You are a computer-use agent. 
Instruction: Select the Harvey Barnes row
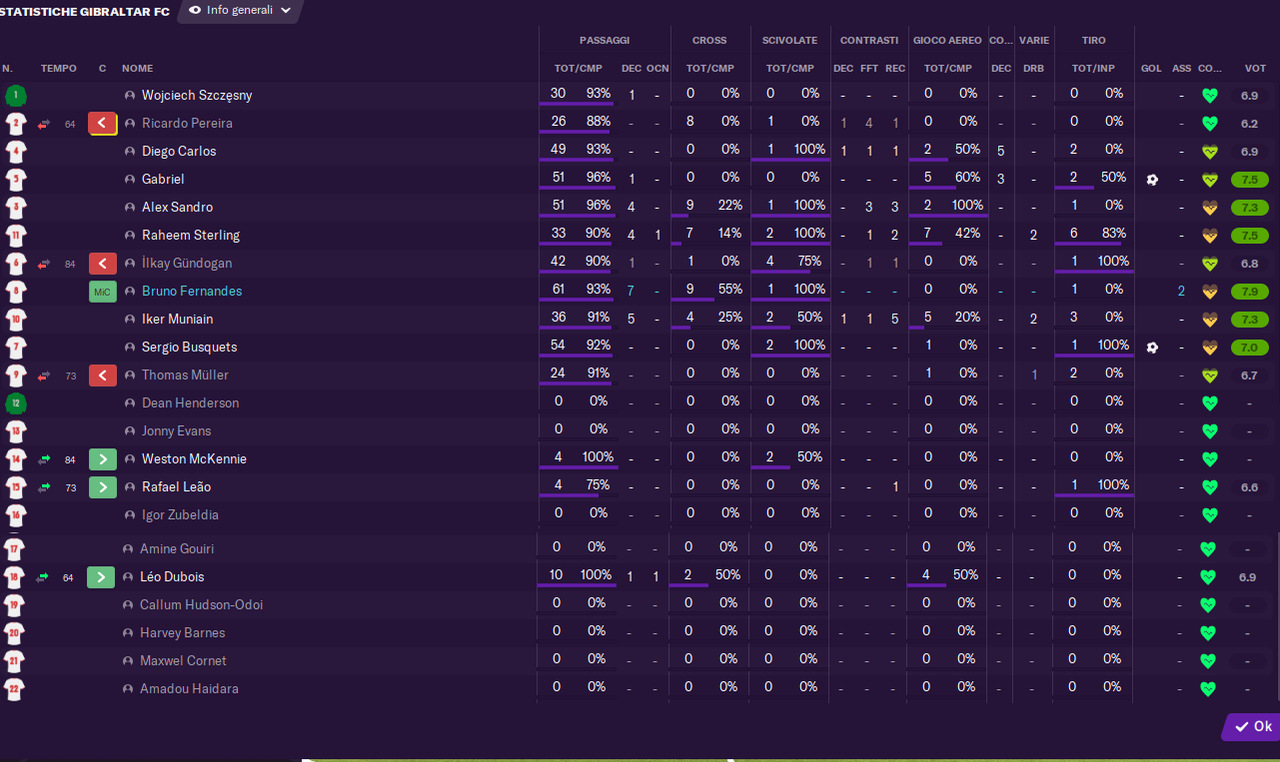pos(640,633)
